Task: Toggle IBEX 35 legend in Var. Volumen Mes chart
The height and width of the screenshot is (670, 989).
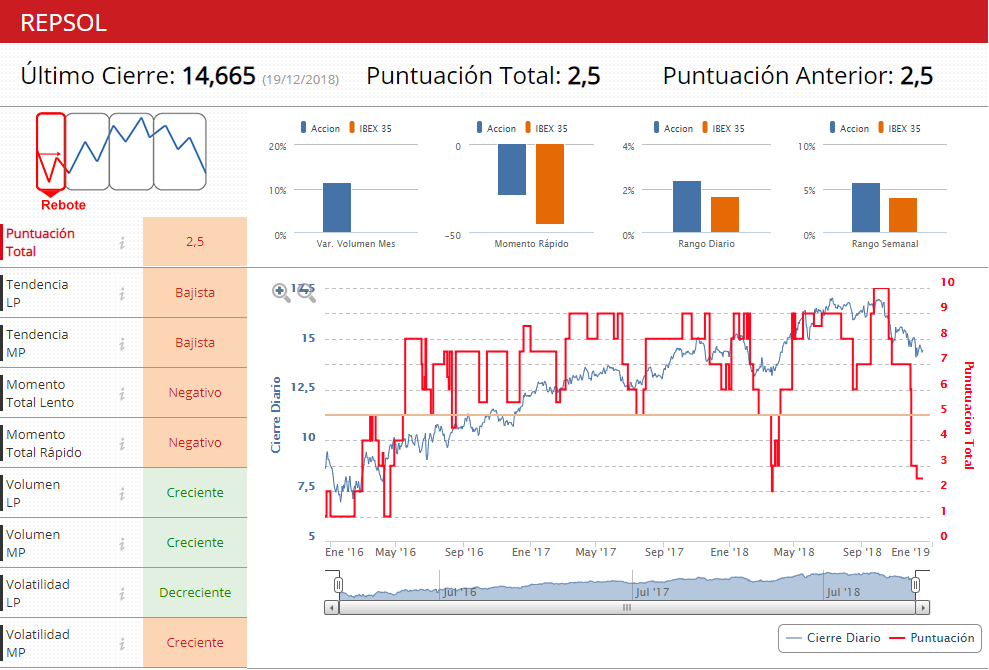Action: 370,128
